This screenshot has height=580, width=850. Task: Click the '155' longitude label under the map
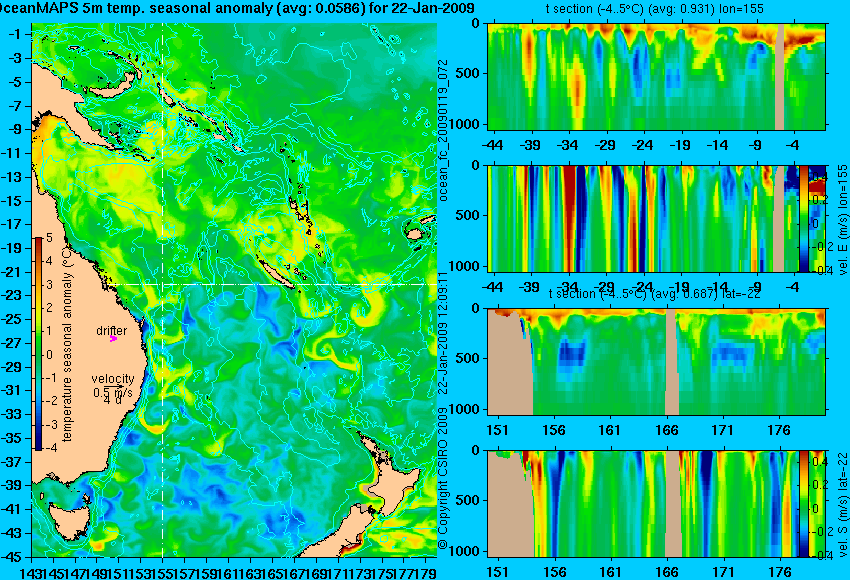(x=163, y=572)
